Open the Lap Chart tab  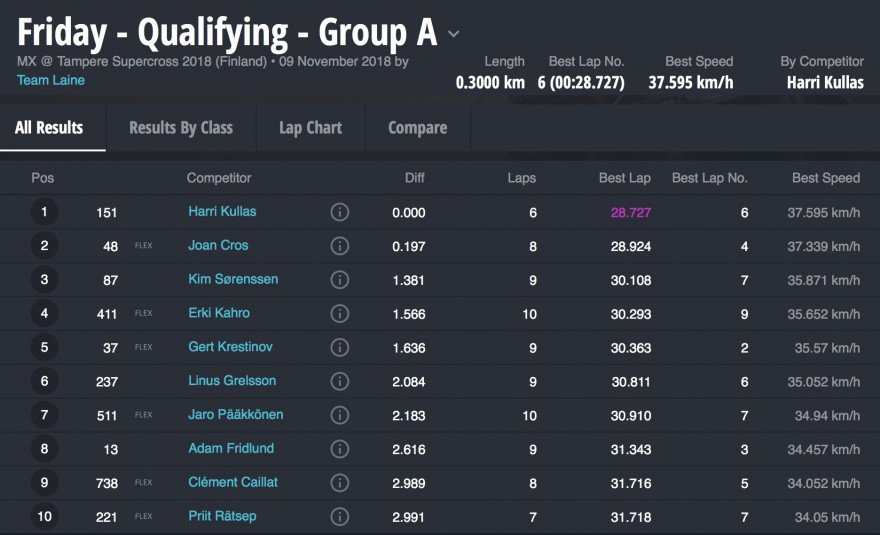[310, 128]
